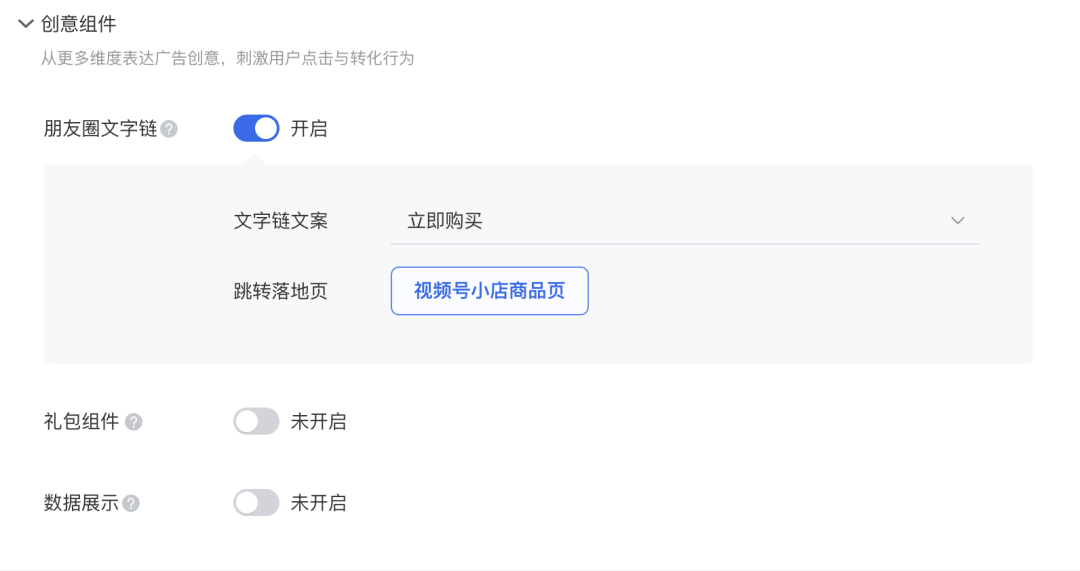This screenshot has height=571, width=1080.
Task: Click the 开启 status text
Action: click(x=309, y=129)
